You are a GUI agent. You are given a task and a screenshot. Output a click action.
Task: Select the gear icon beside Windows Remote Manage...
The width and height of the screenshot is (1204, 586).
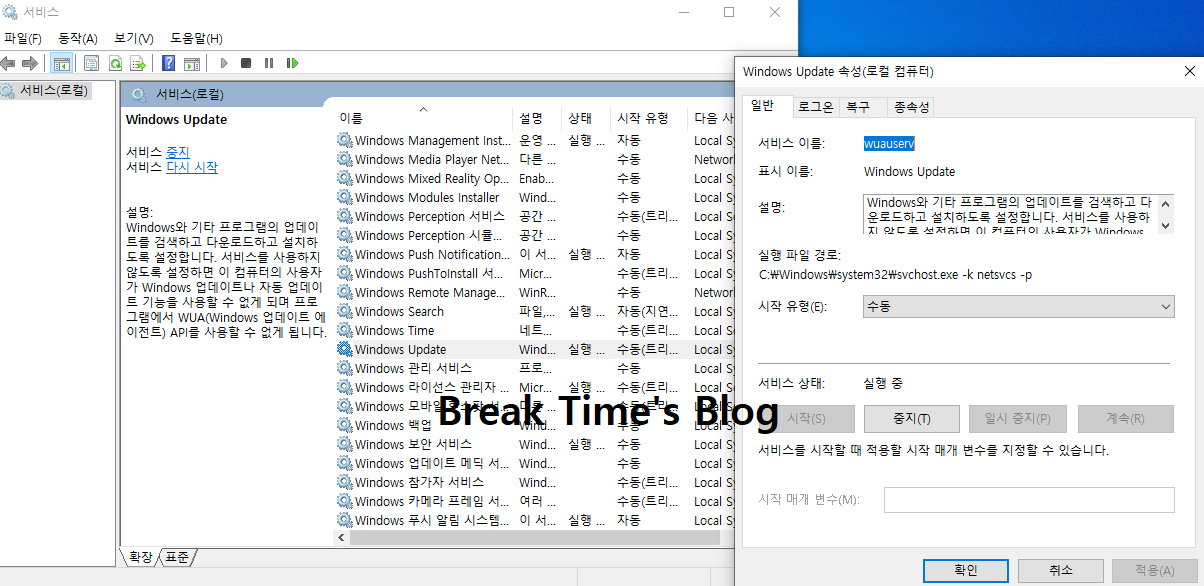click(345, 292)
